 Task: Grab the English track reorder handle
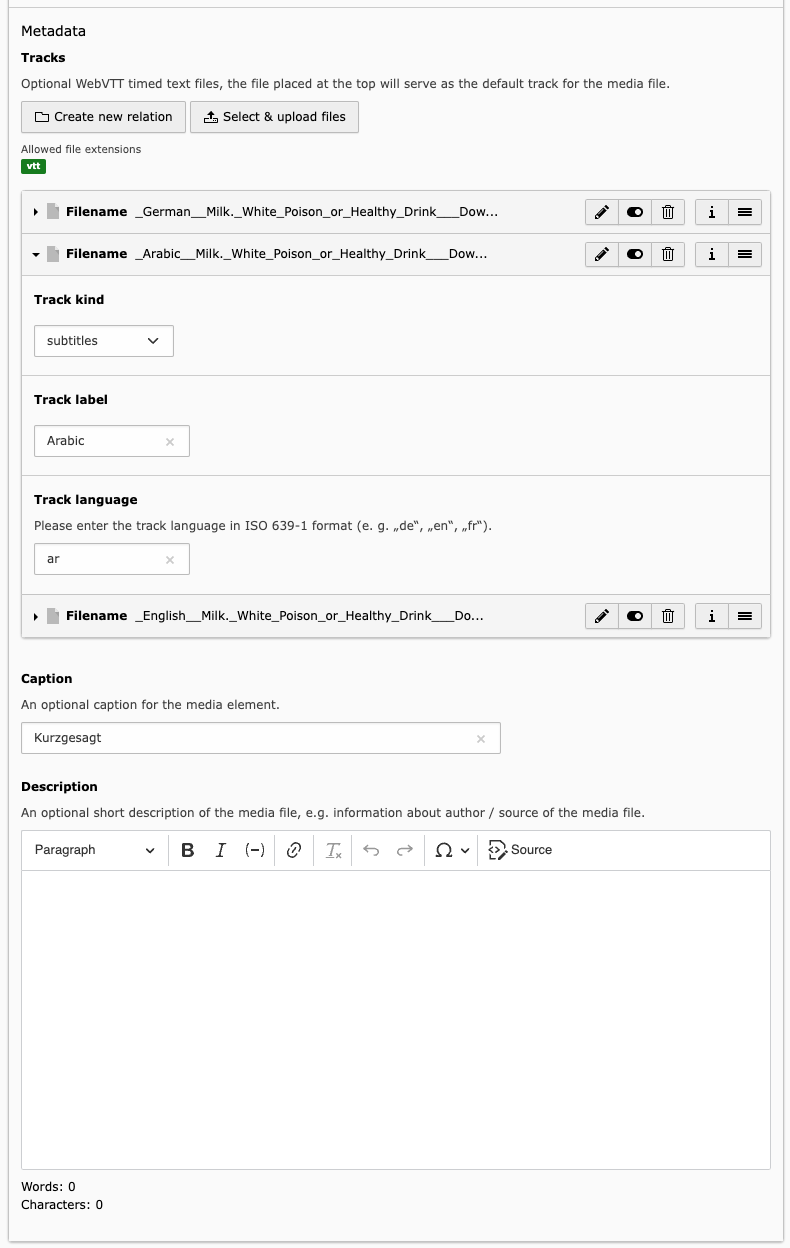[744, 616]
